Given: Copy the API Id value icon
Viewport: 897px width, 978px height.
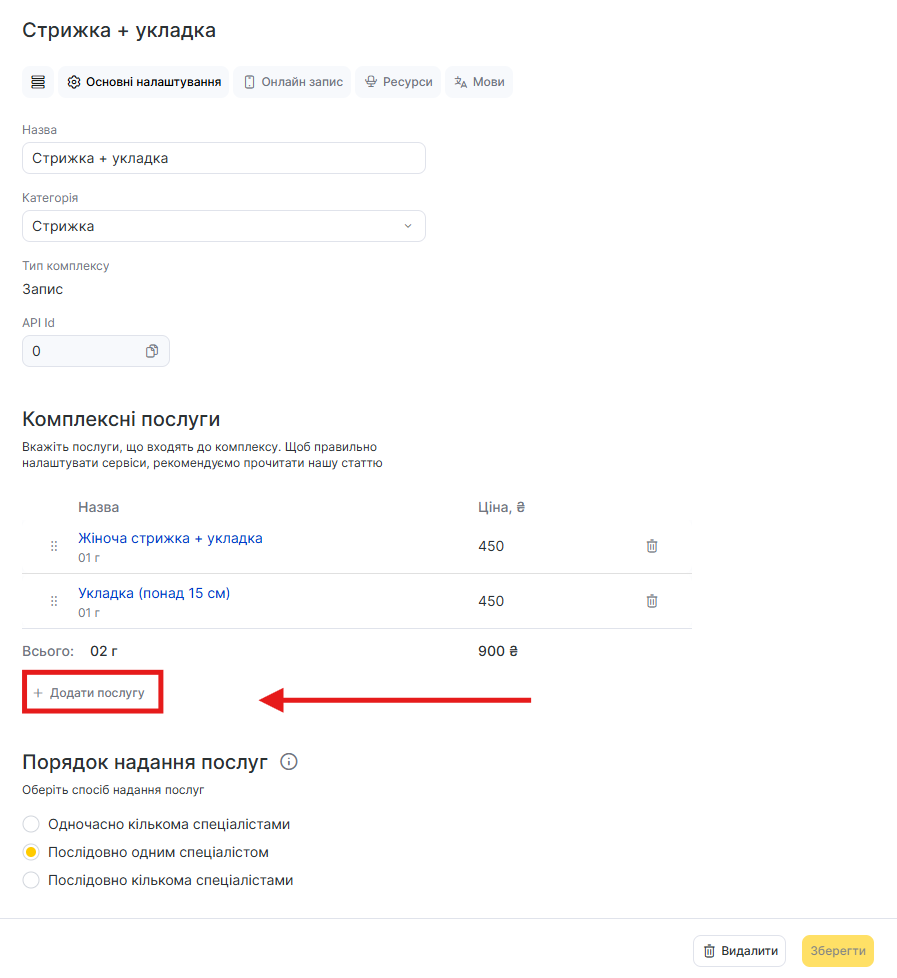Looking at the screenshot, I should (152, 351).
